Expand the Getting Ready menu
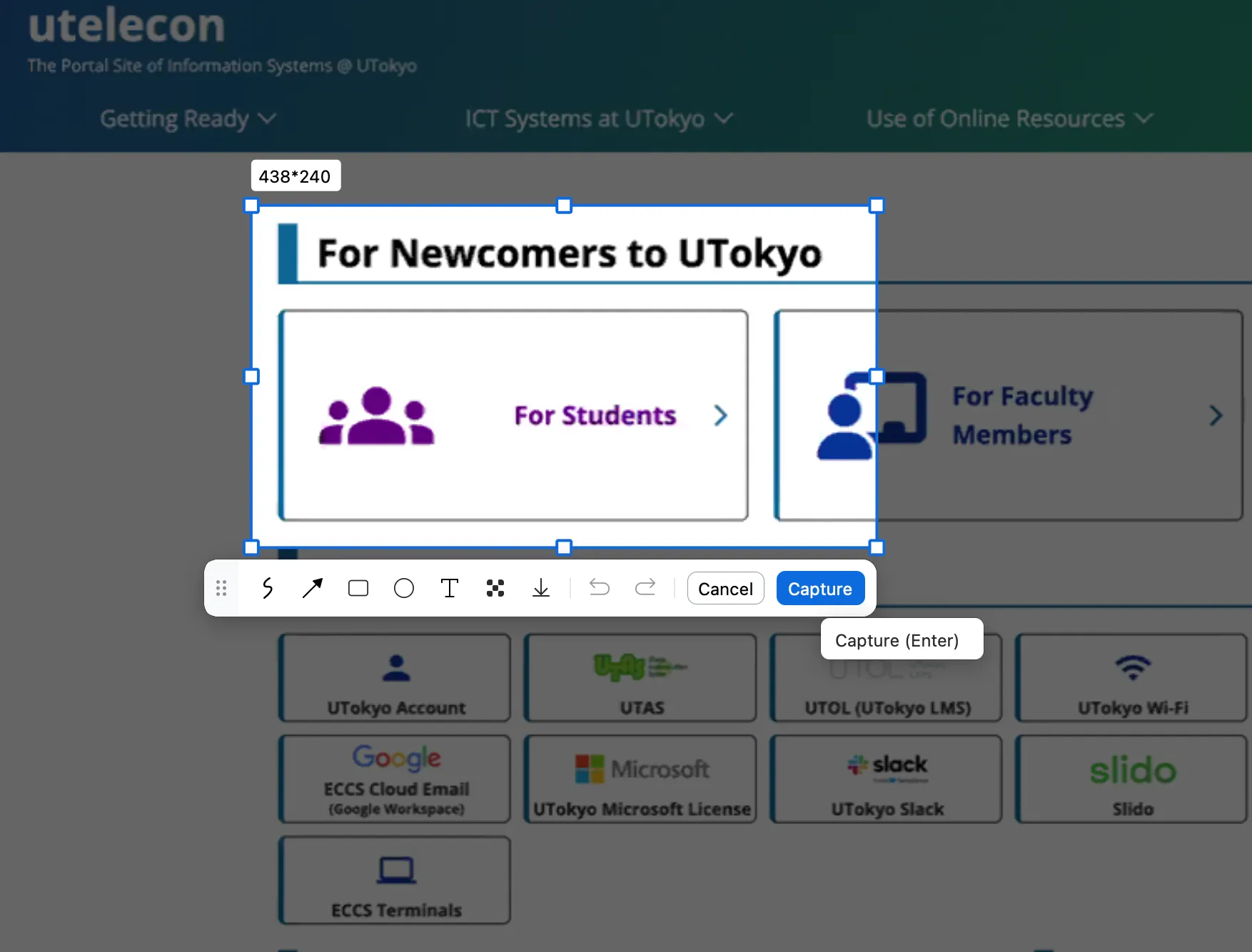Screen dimensions: 1252x952 click(x=188, y=118)
